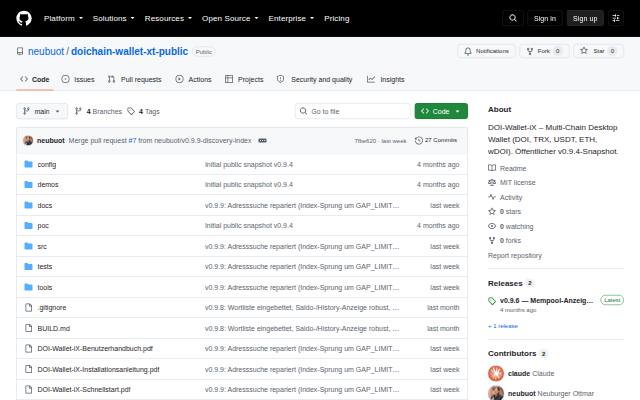View 0 watching in About sidebar
640x400 pixels.
coord(511,226)
